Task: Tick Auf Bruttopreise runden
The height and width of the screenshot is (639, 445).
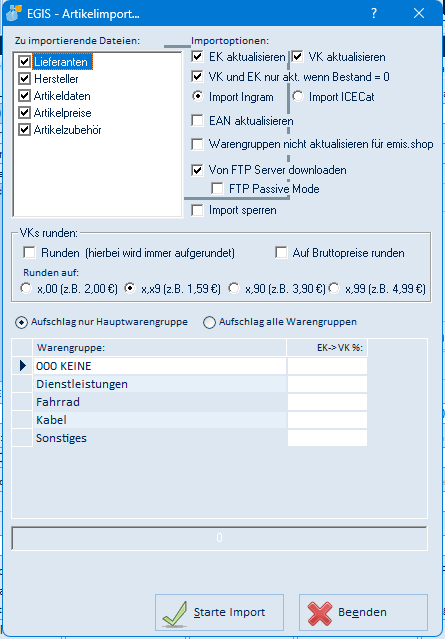Action: point(281,253)
